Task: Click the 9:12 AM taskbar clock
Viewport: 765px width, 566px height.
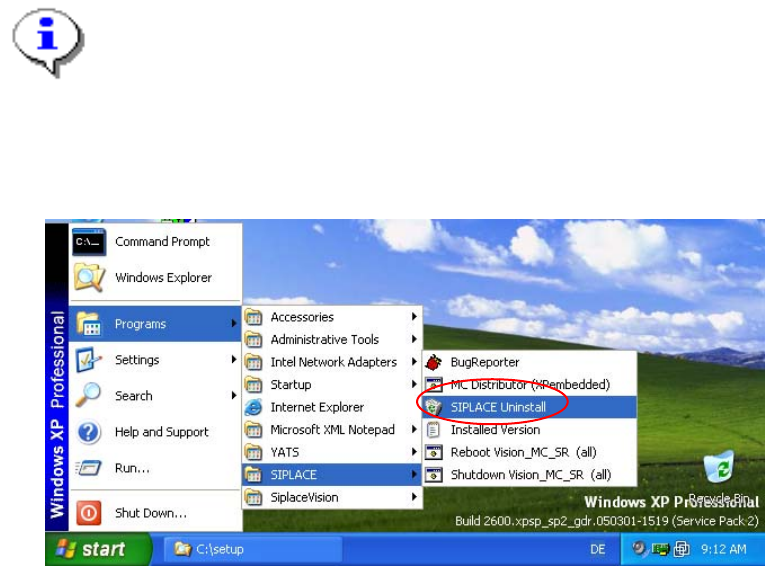Action: tap(724, 549)
